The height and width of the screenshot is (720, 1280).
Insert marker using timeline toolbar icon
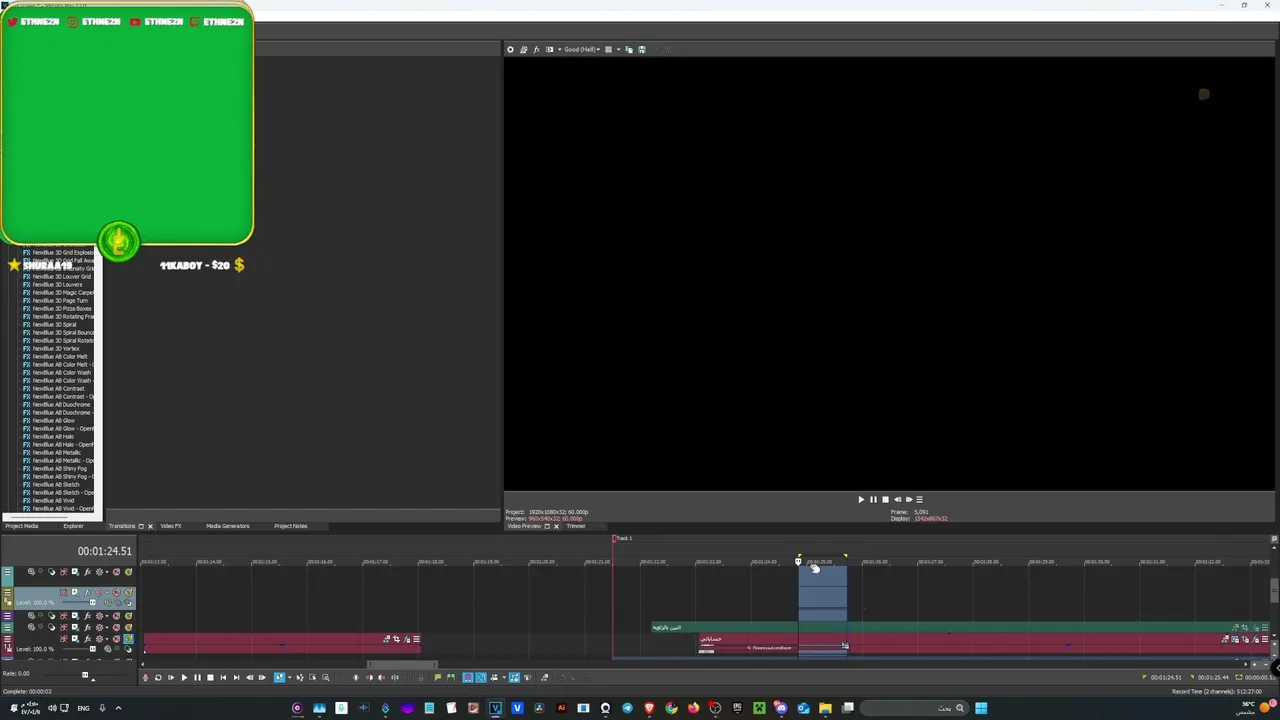coord(437,678)
